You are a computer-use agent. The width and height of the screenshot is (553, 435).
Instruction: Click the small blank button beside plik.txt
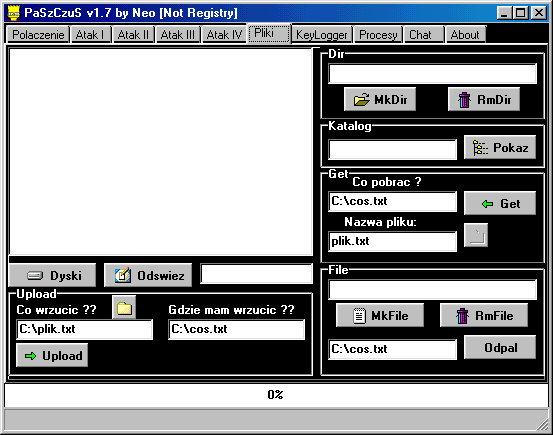point(476,235)
